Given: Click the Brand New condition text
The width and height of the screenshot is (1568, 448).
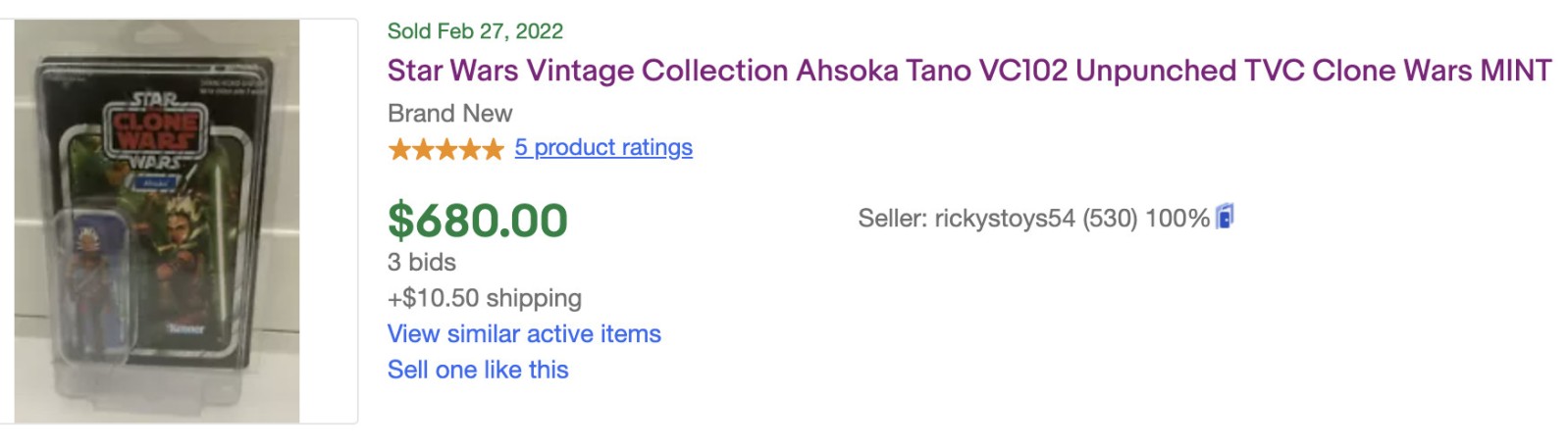Looking at the screenshot, I should 449,114.
